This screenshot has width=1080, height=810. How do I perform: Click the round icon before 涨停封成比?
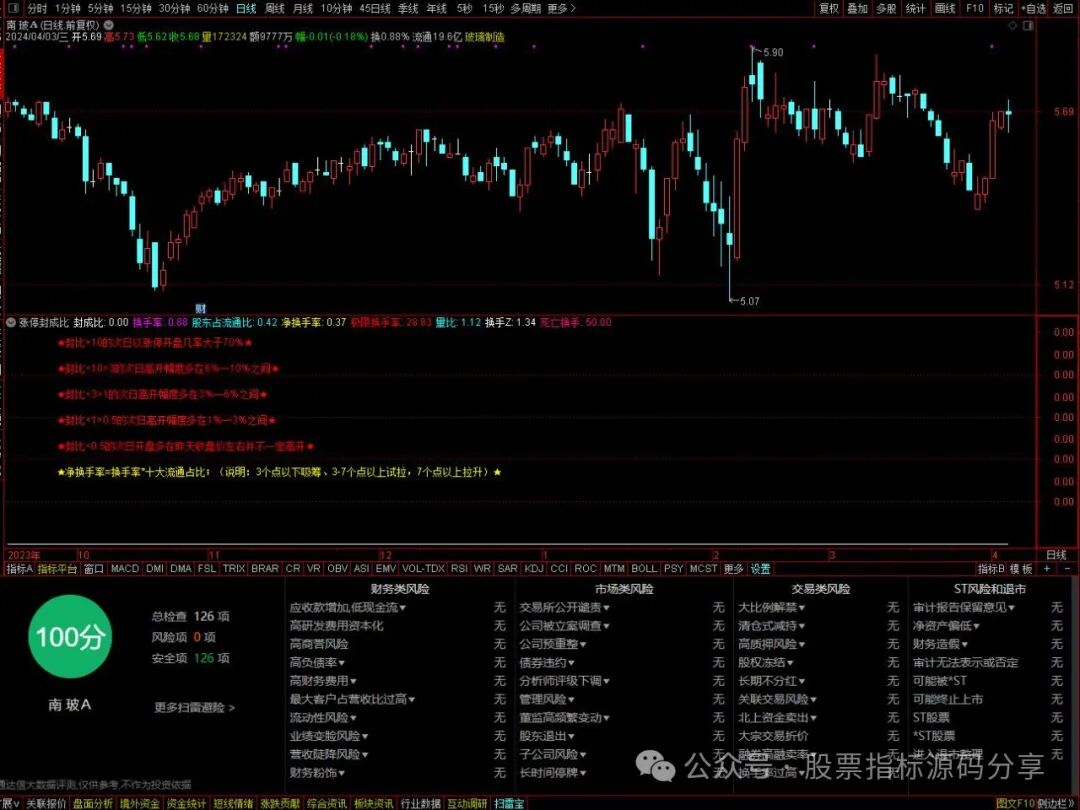coord(11,322)
